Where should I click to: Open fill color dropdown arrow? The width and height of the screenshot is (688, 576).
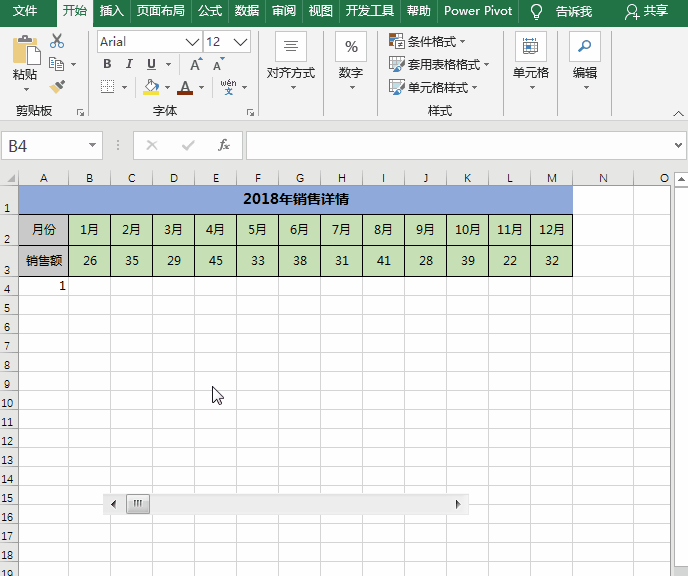pyautogui.click(x=167, y=87)
